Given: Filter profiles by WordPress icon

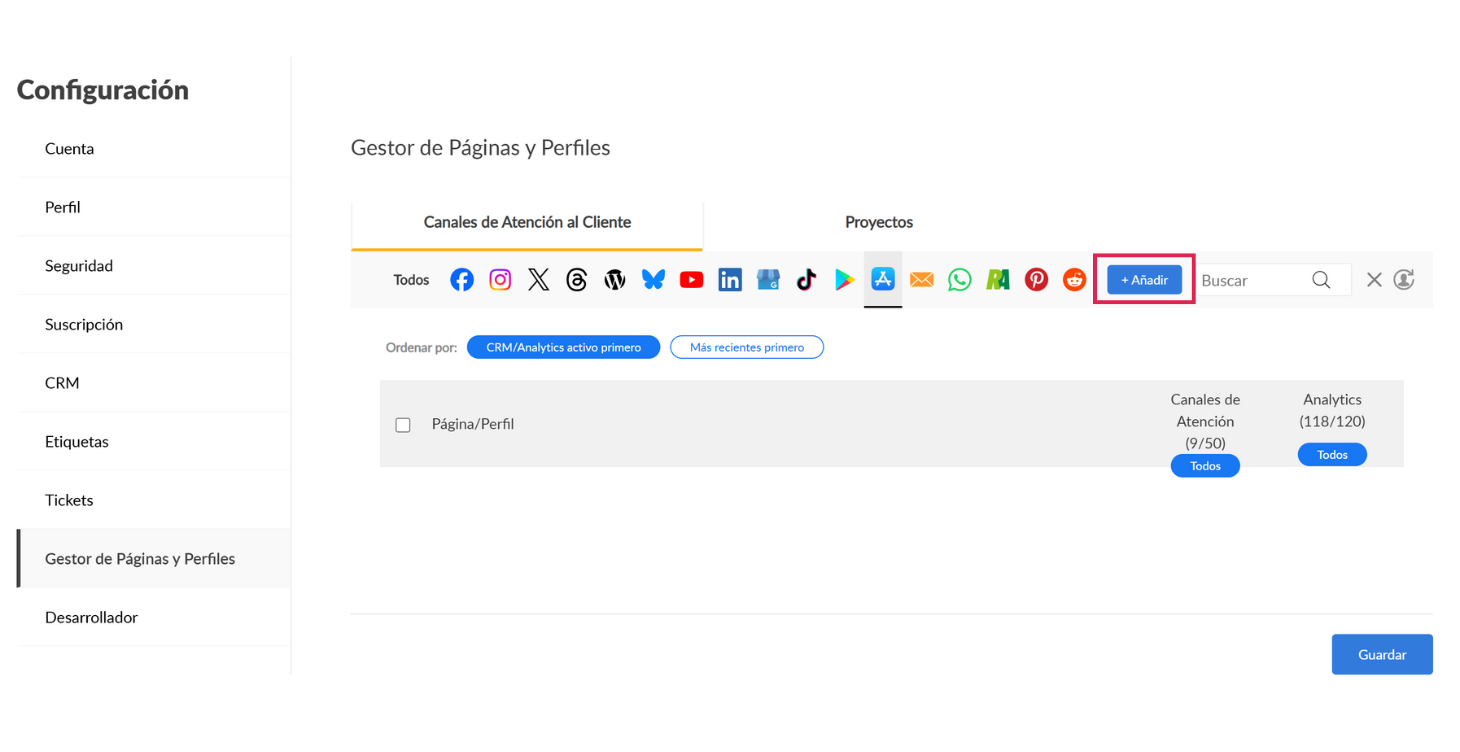Looking at the screenshot, I should pyautogui.click(x=615, y=280).
